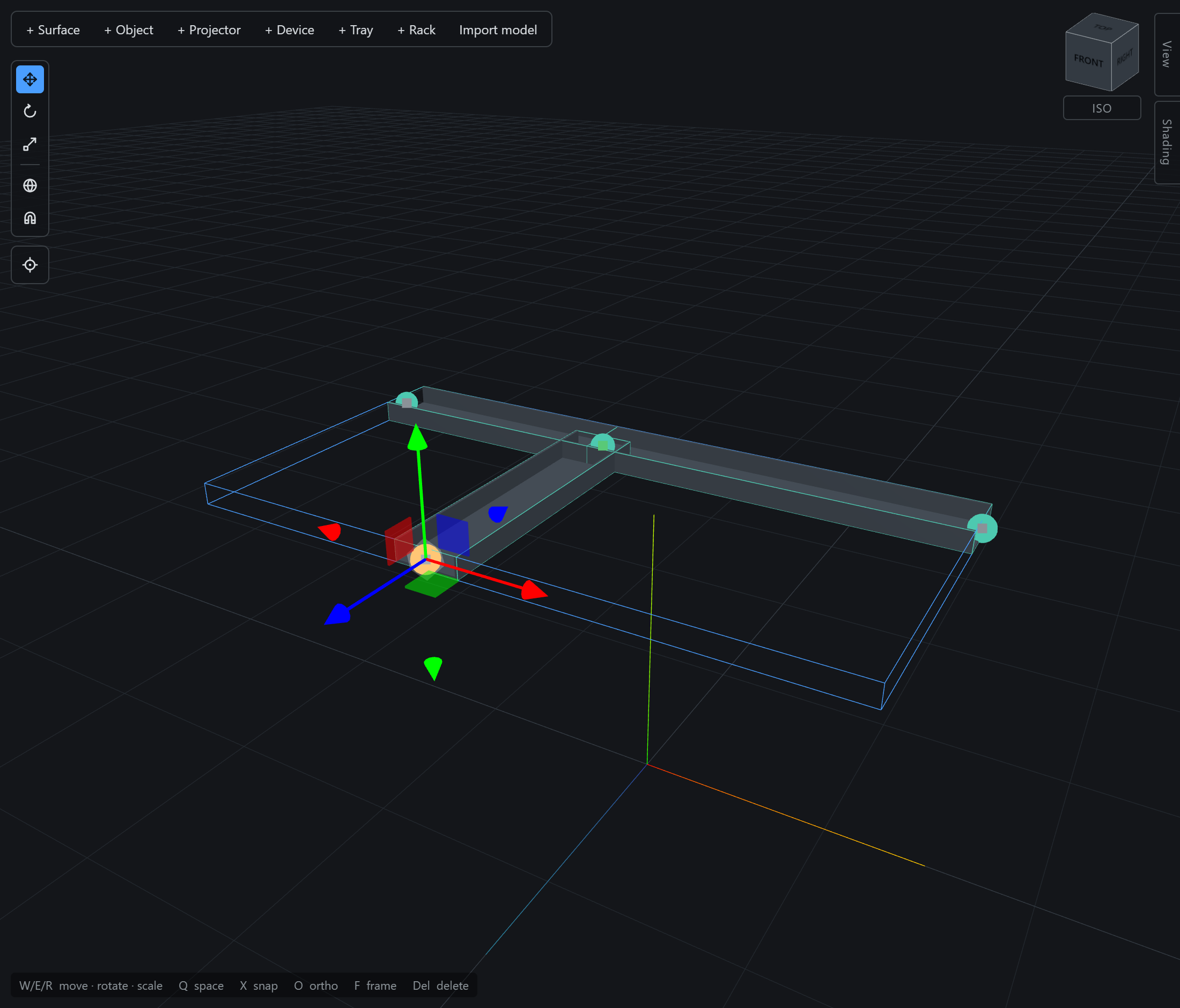
Task: Select teal handle at left bar end
Action: point(407,401)
